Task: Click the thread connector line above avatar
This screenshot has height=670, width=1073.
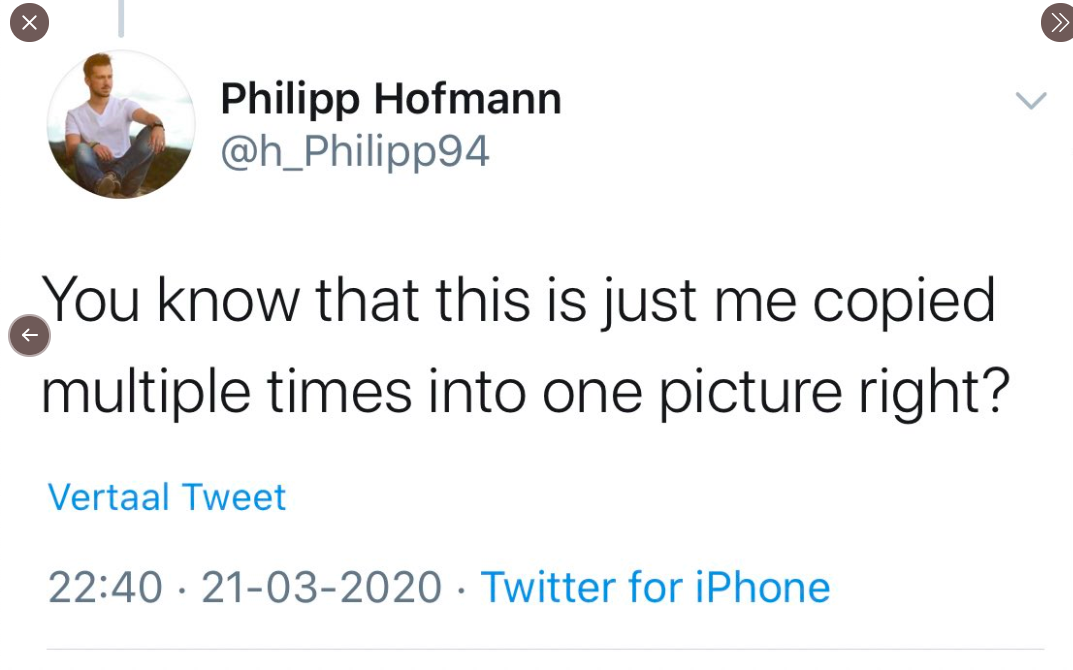Action: (121, 18)
